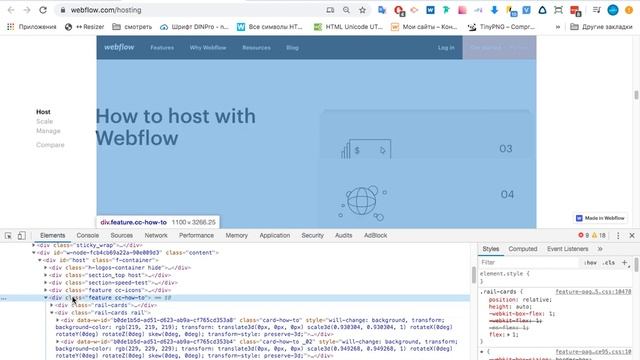
Task: Toggle the :hov element state pane
Action: pyautogui.click(x=590, y=262)
